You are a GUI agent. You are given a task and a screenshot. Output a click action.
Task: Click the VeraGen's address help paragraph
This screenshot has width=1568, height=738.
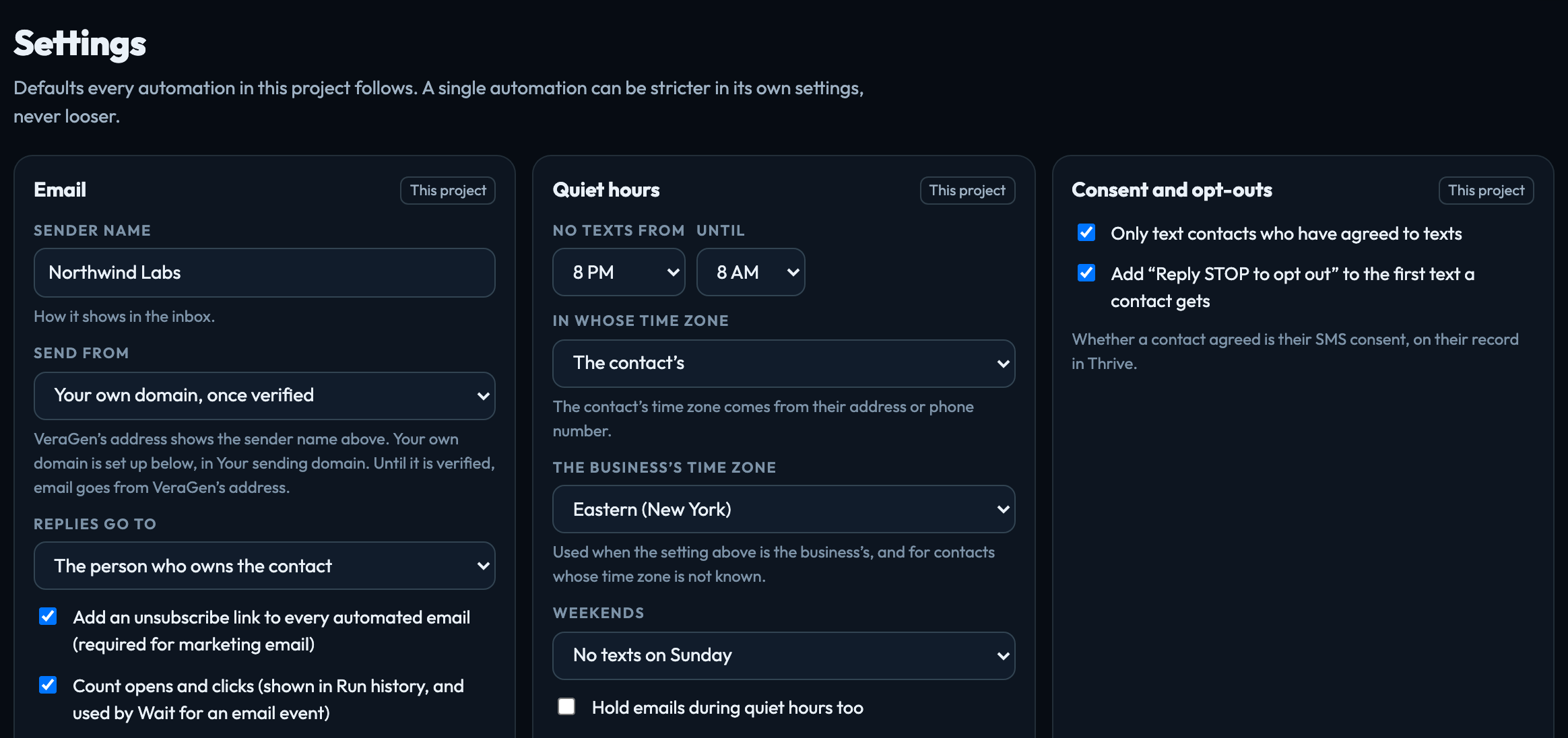tap(264, 463)
